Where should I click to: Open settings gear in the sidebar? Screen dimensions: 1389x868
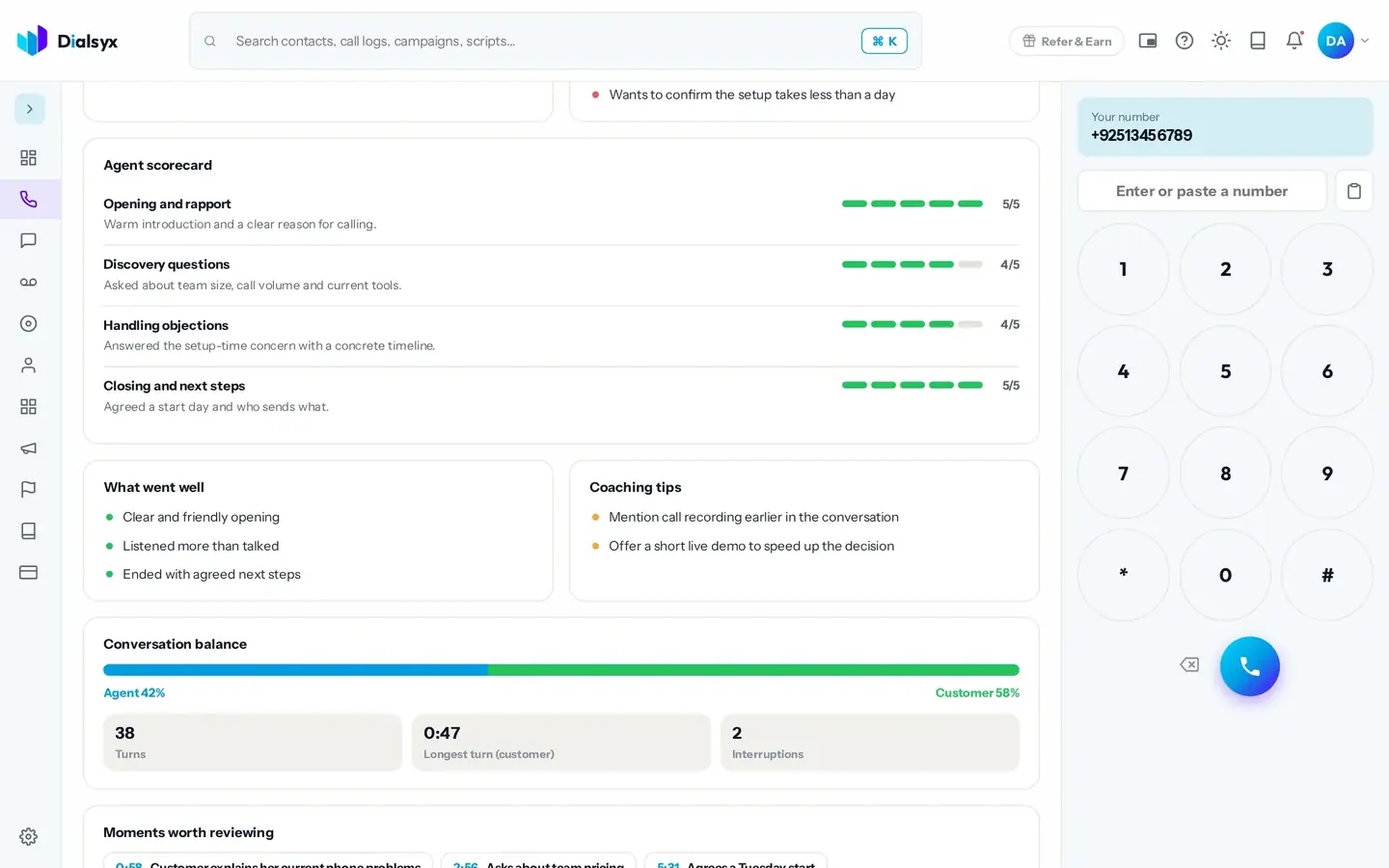[29, 837]
